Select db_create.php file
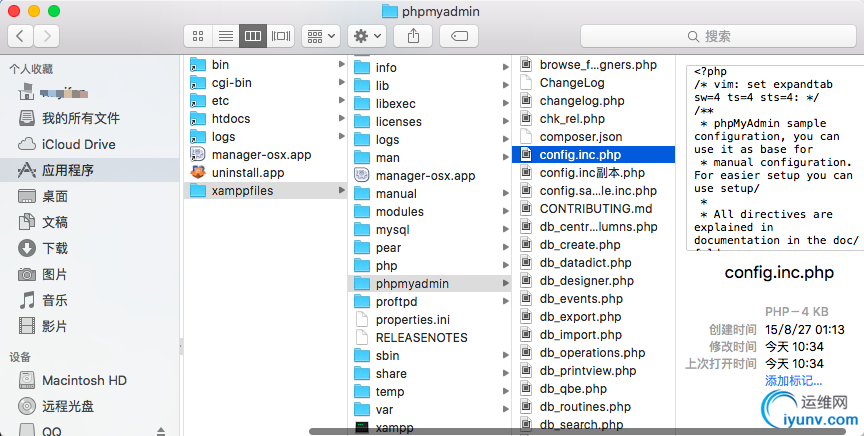Viewport: 864px width, 436px height. tap(593, 245)
